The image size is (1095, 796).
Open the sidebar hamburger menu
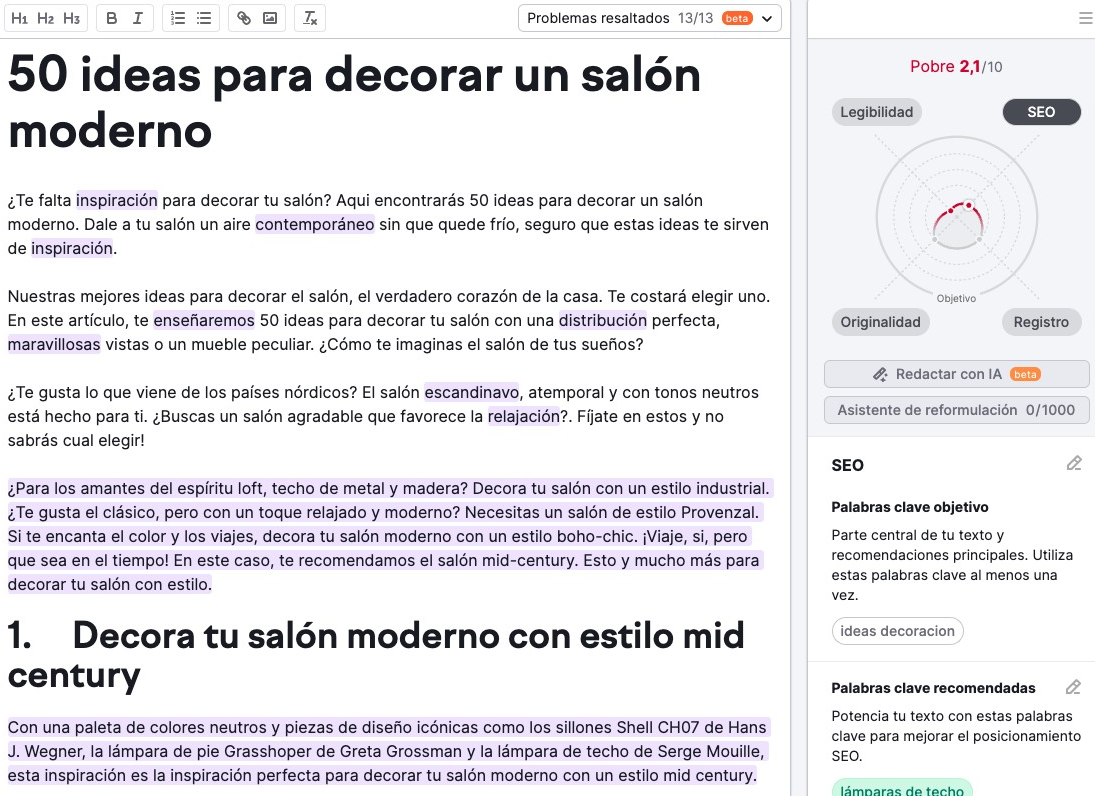tap(1086, 18)
